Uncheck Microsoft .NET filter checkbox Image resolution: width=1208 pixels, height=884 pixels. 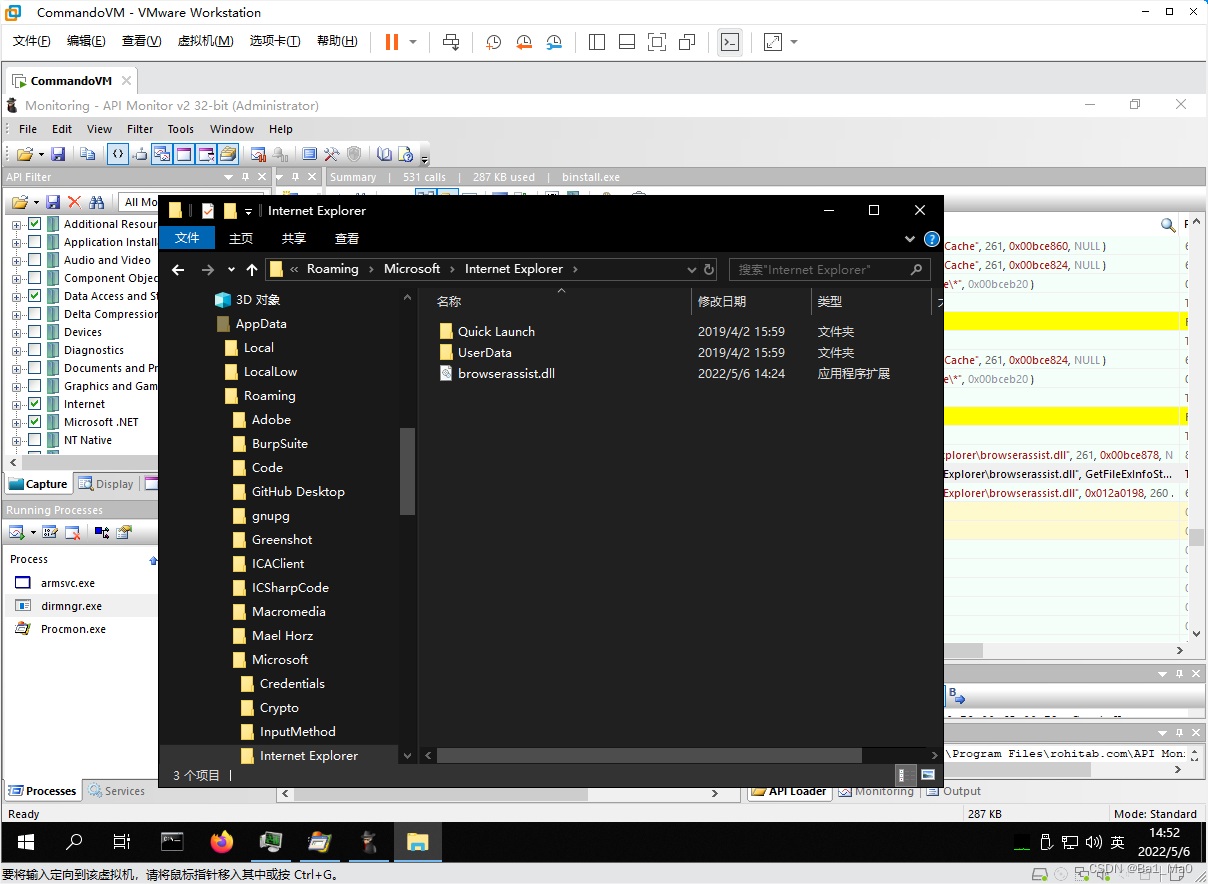tap(35, 422)
